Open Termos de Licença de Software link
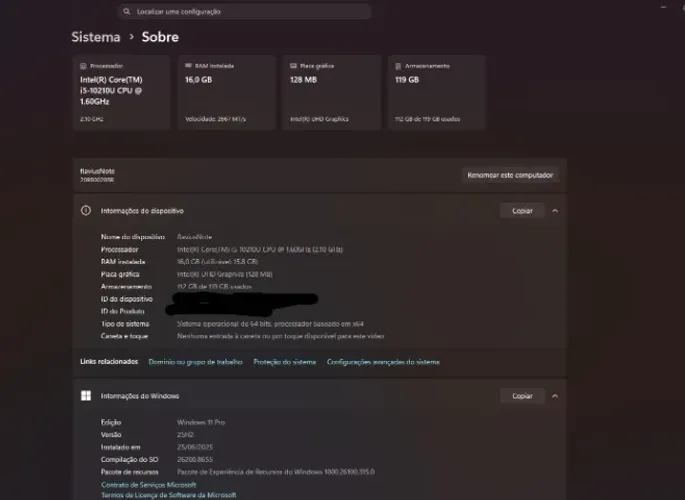The image size is (685, 500). click(169, 495)
